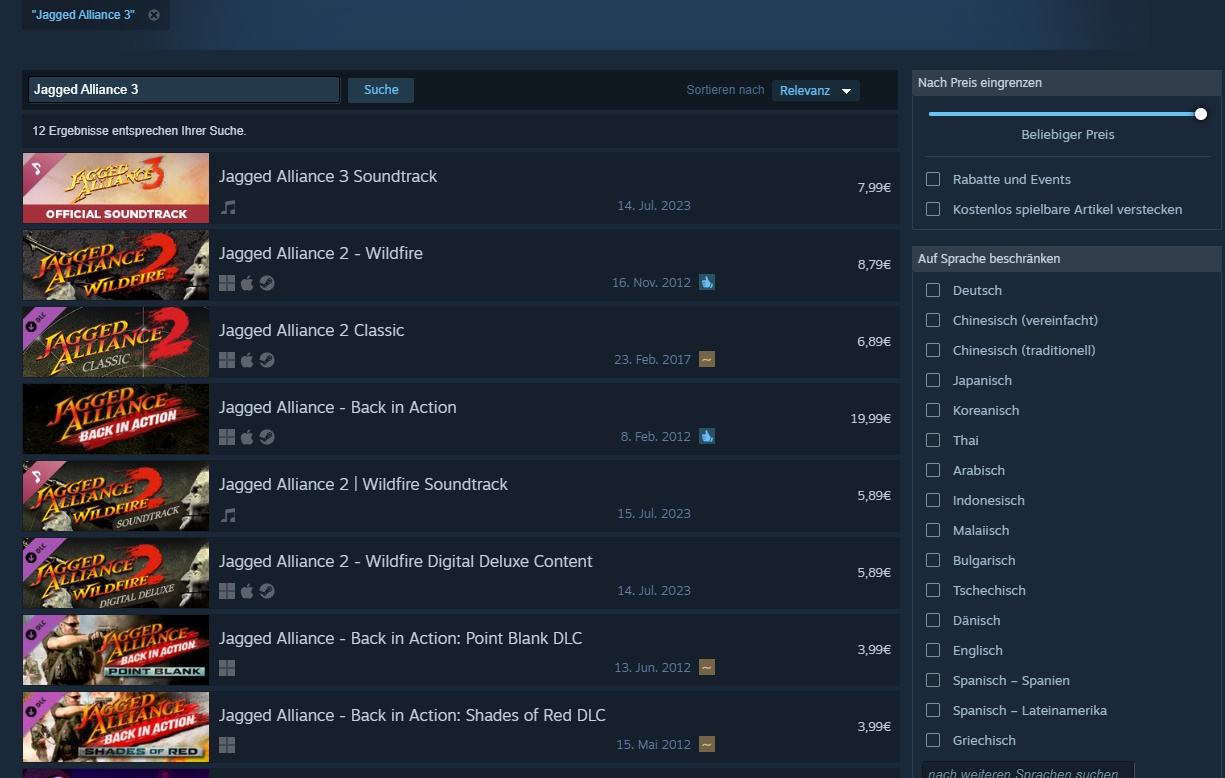
Task: Click the language search field "nach weiteren Sprachen suchen"
Action: [x=1028, y=772]
